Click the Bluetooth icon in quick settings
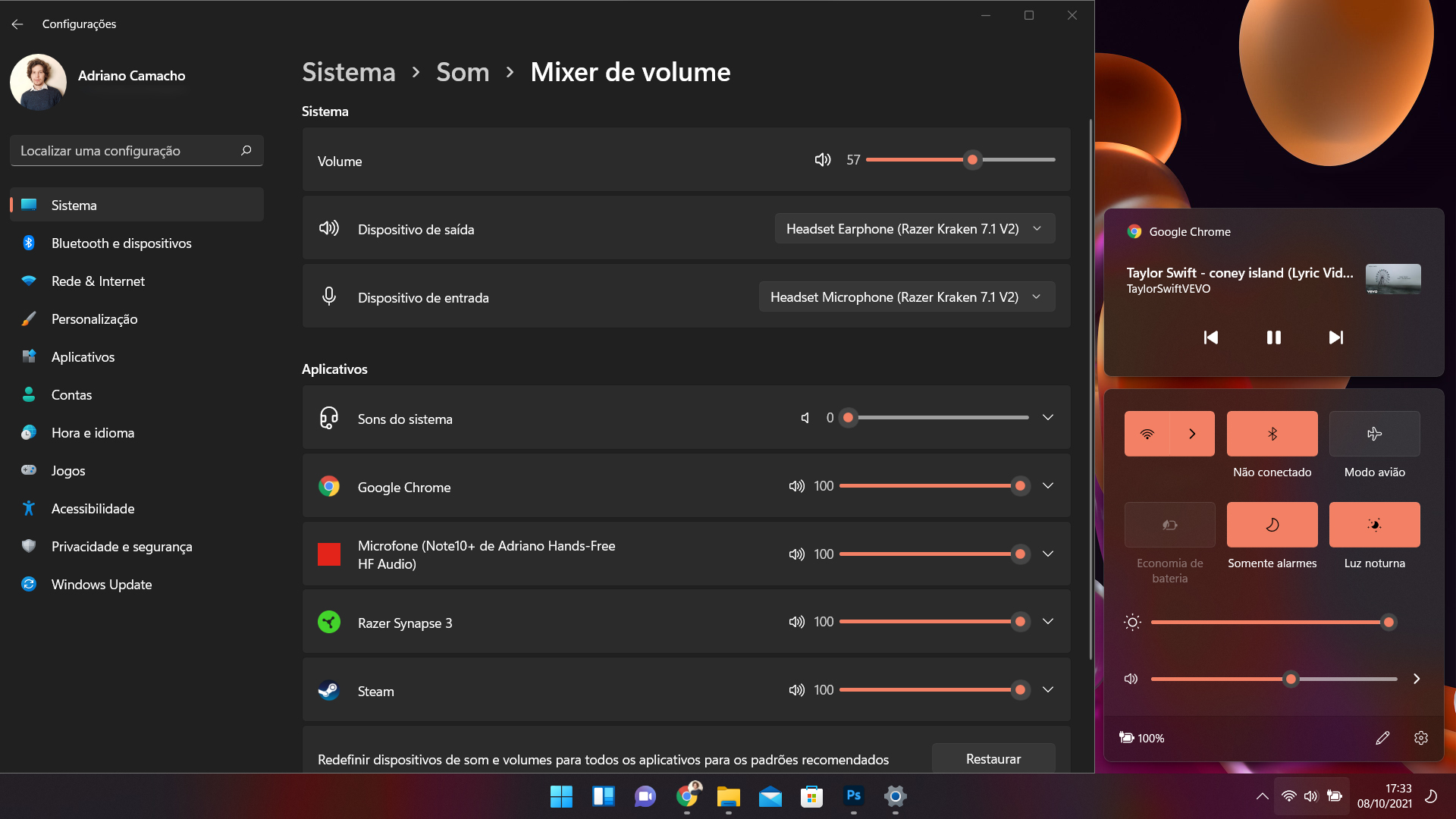The height and width of the screenshot is (819, 1456). tap(1272, 433)
